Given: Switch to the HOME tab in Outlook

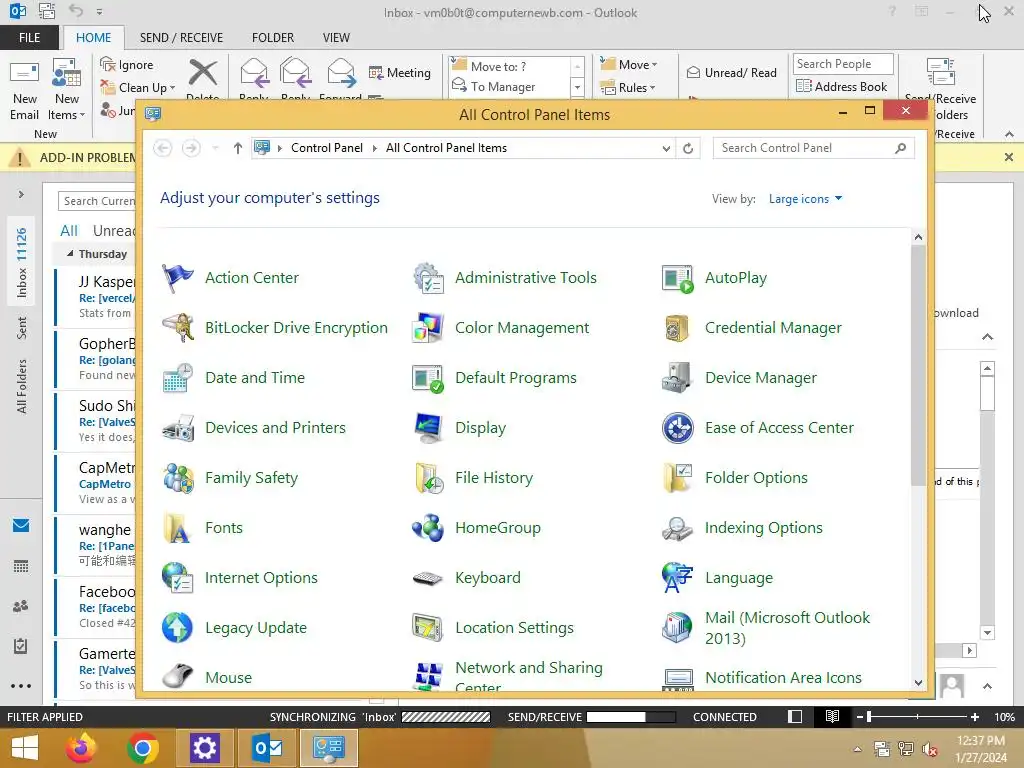Looking at the screenshot, I should tap(93, 38).
